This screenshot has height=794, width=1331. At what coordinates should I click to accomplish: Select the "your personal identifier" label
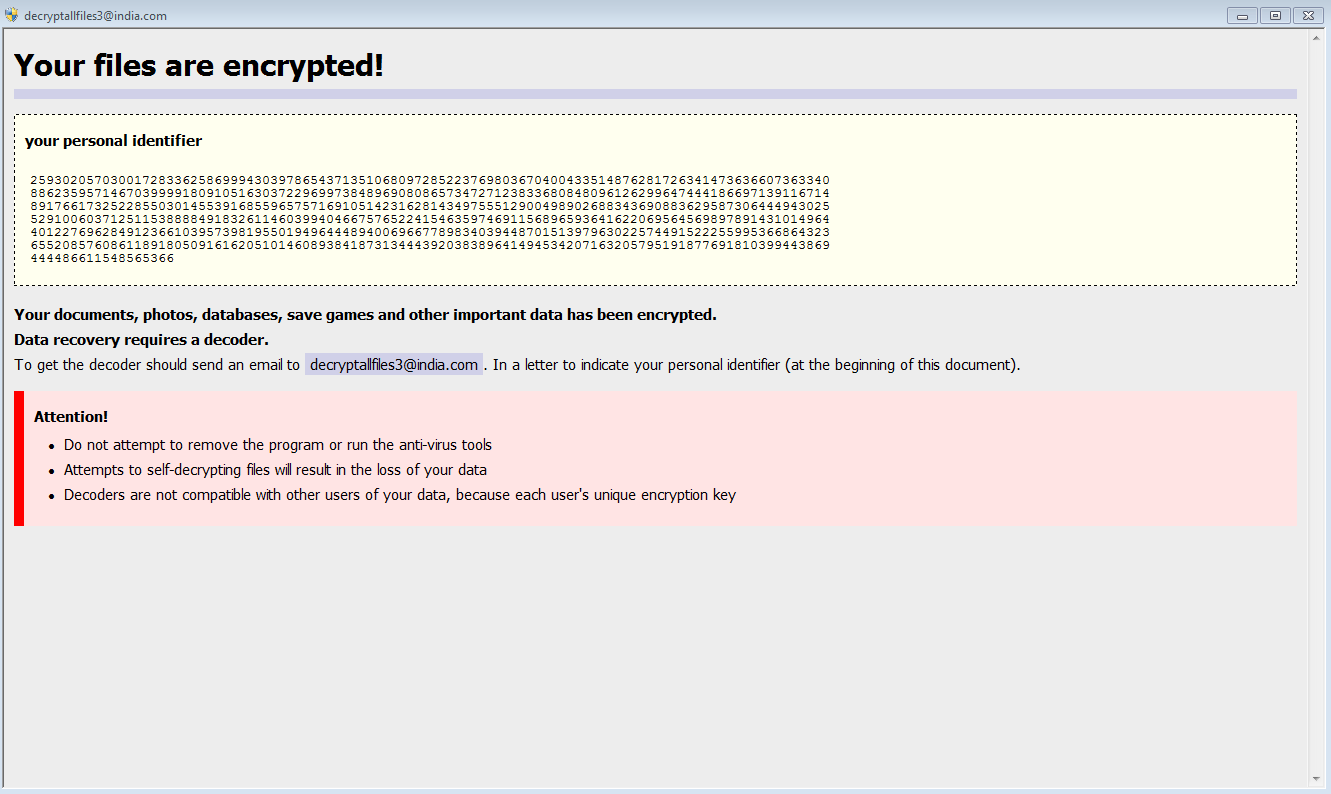(x=113, y=141)
